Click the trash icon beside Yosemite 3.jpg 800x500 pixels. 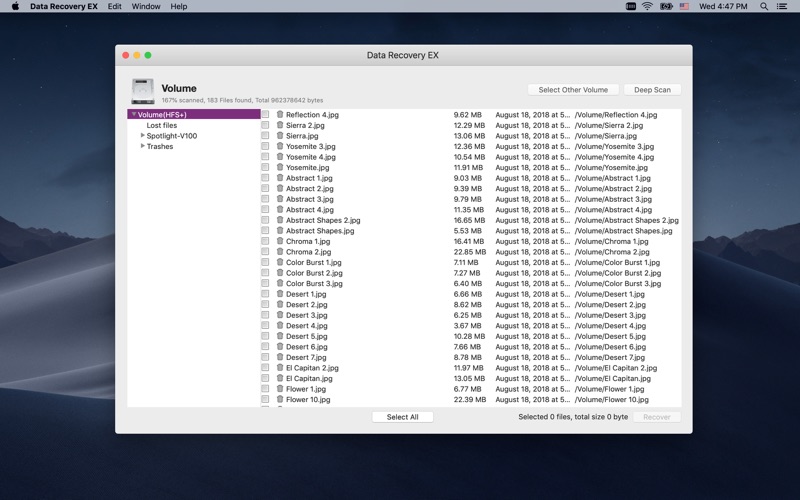[280, 146]
